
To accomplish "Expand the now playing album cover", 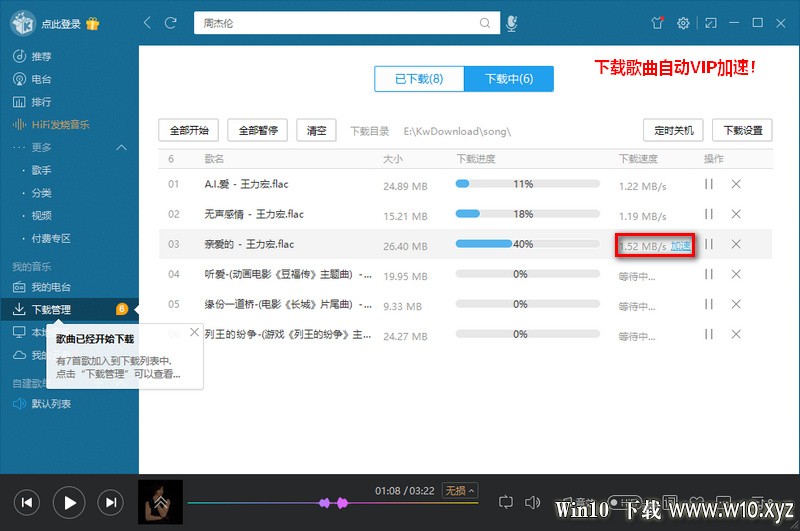I will [x=160, y=502].
